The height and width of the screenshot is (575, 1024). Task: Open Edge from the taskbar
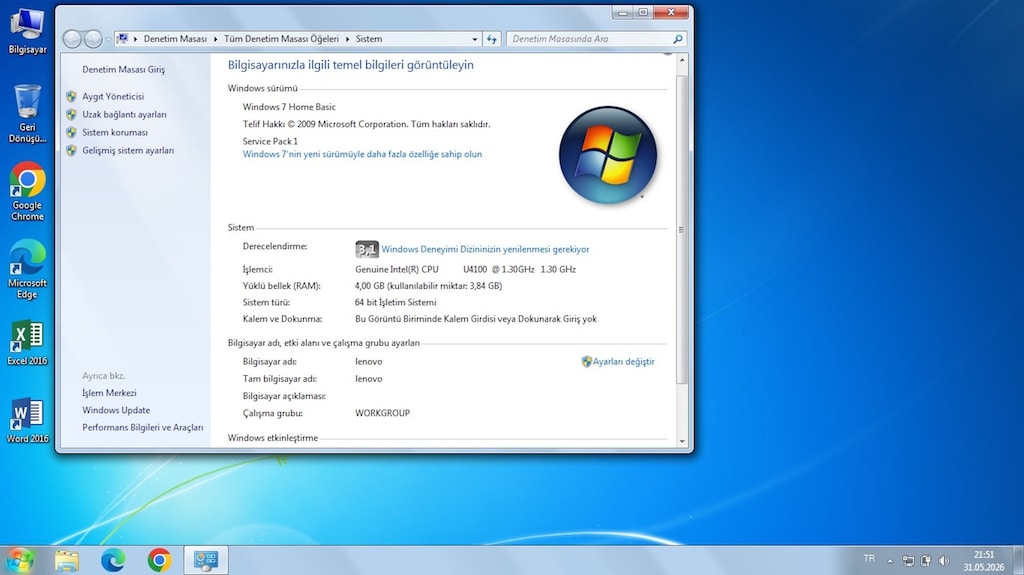113,561
